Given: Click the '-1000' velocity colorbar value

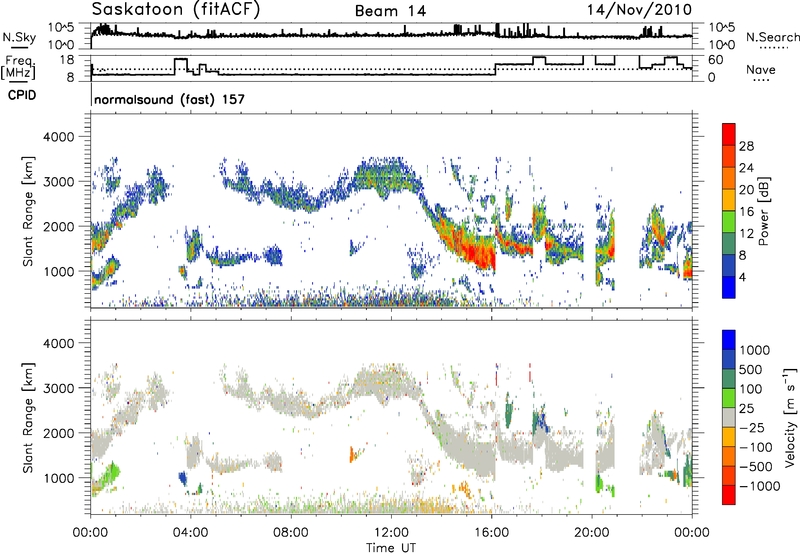Looking at the screenshot, I should click(759, 486).
